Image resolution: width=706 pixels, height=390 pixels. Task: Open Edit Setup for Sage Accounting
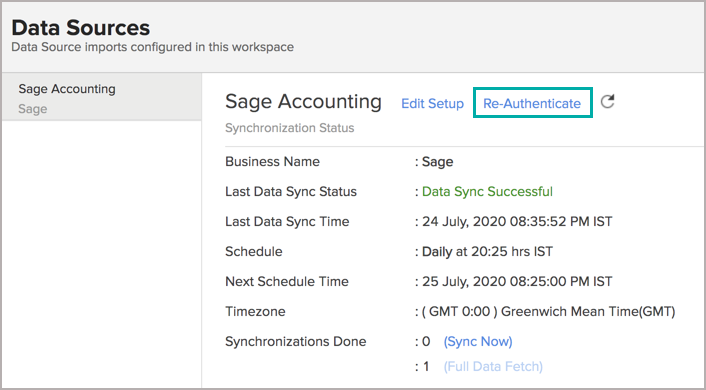coord(432,104)
